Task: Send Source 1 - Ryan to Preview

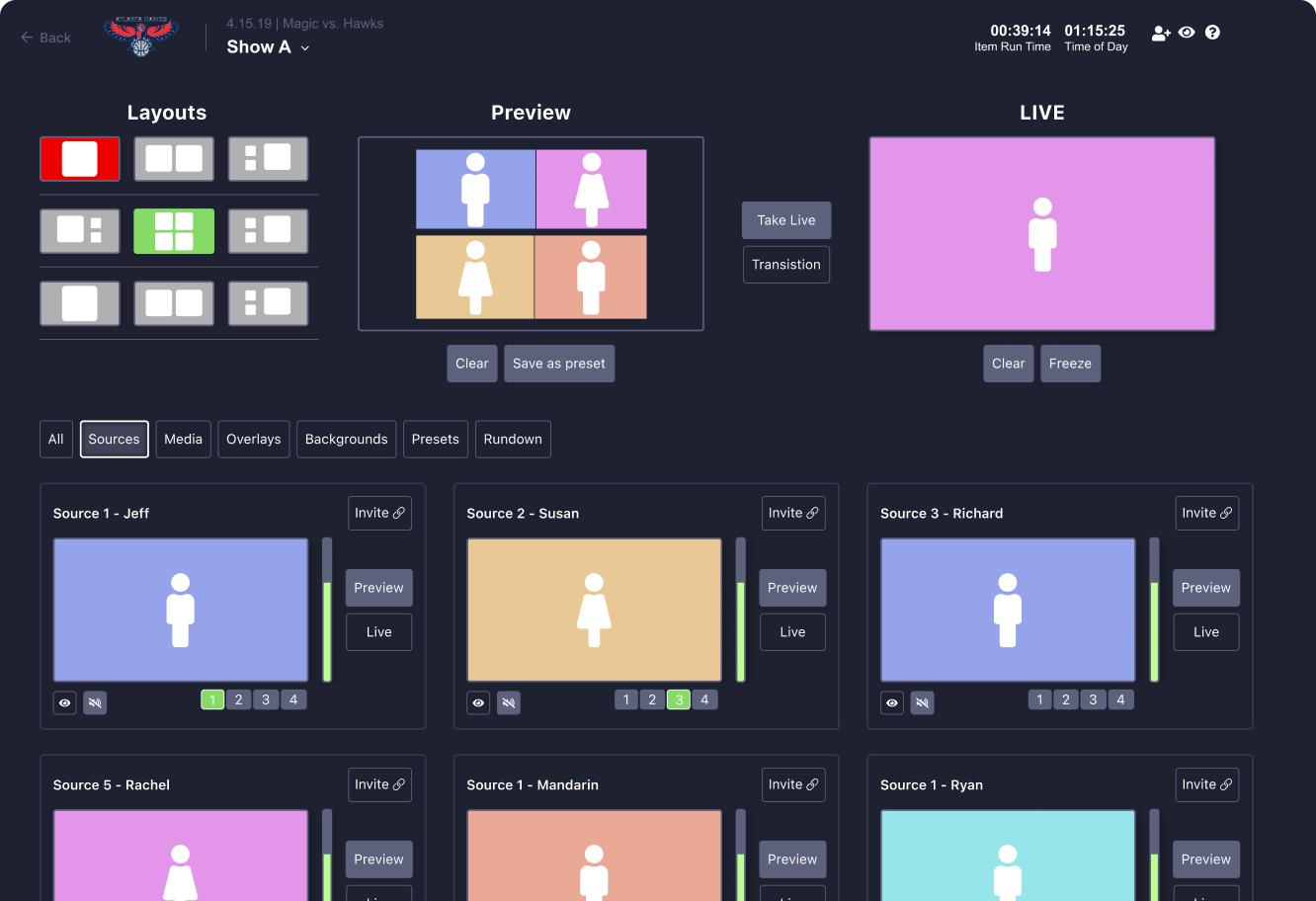Action: coord(1206,860)
